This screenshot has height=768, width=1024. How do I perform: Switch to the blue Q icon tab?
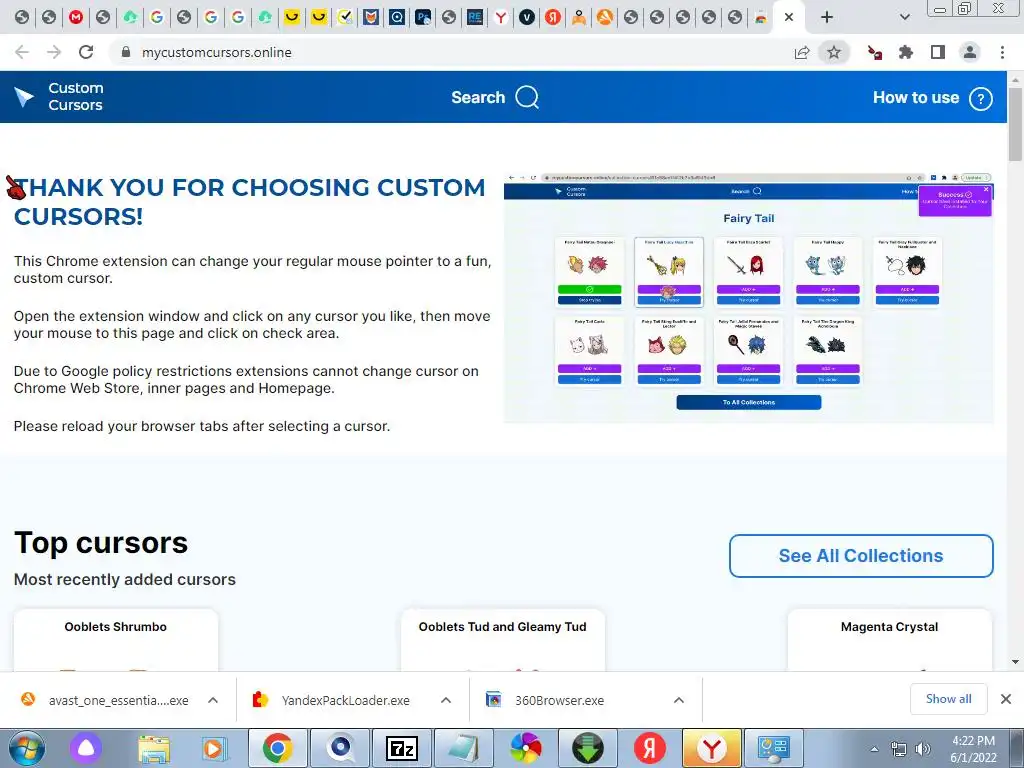tap(397, 18)
